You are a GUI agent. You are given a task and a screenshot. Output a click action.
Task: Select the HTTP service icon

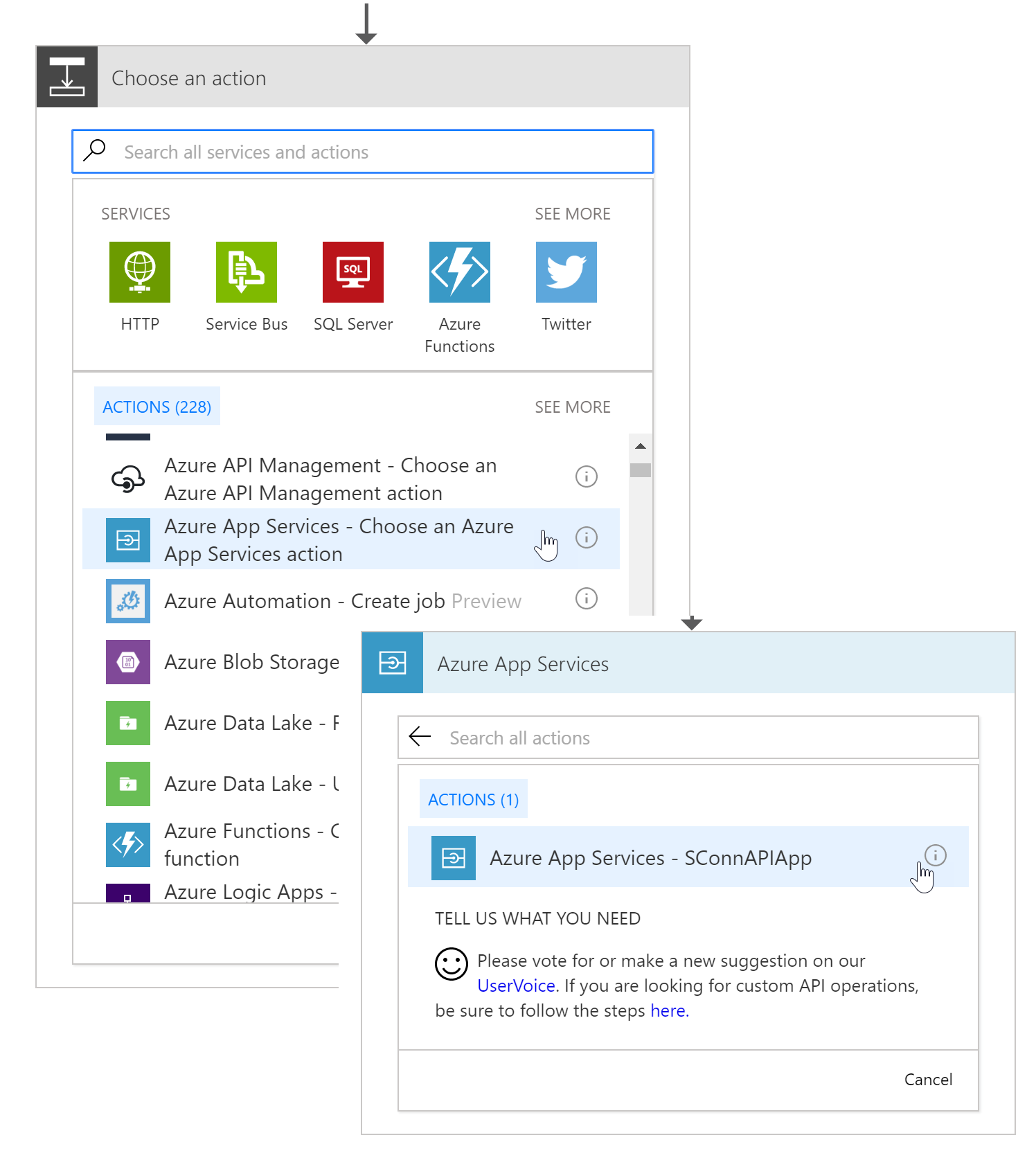pyautogui.click(x=140, y=272)
